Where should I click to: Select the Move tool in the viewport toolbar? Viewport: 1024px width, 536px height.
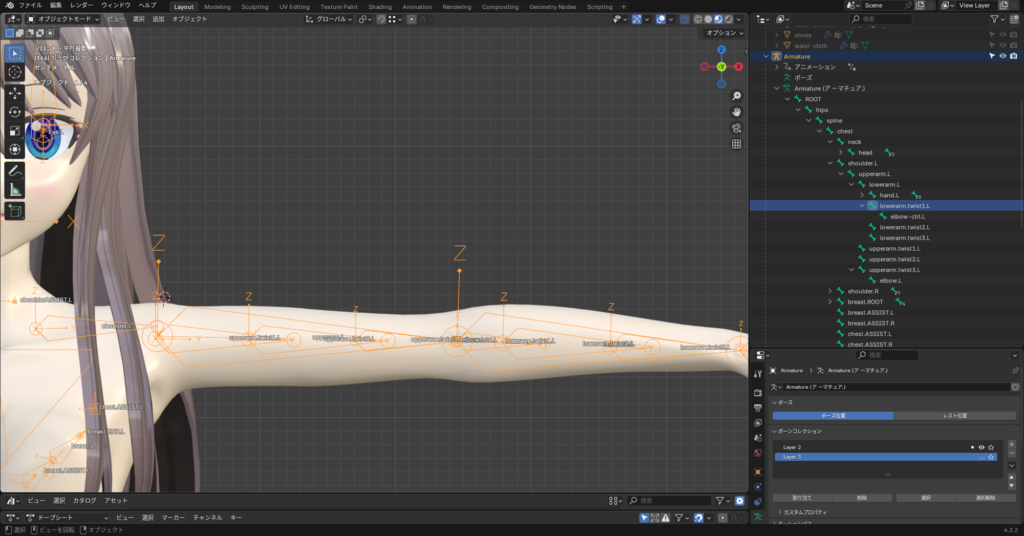15,92
